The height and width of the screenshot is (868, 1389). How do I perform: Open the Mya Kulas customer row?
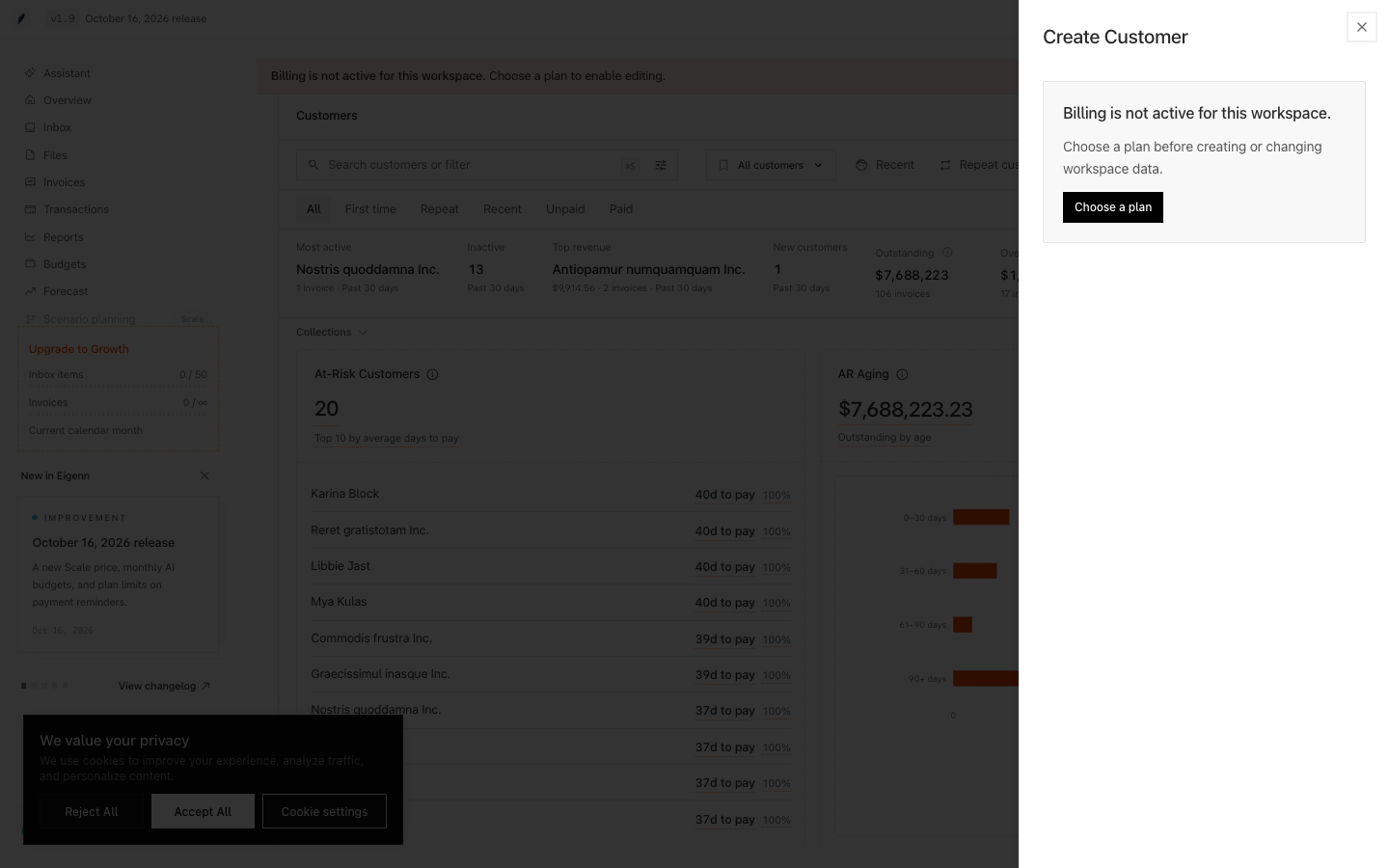[551, 602]
